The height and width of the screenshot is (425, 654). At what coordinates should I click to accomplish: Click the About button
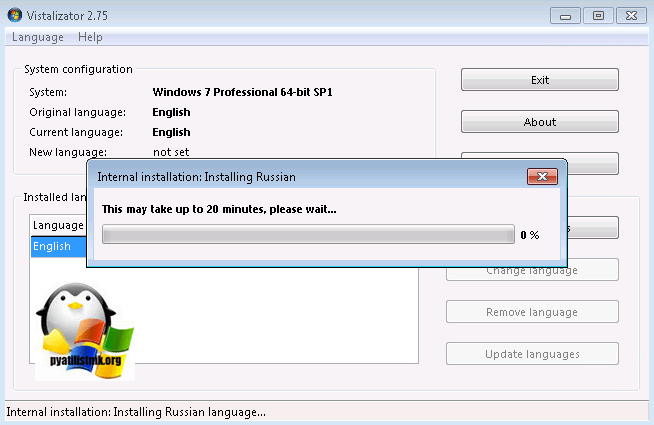[540, 122]
